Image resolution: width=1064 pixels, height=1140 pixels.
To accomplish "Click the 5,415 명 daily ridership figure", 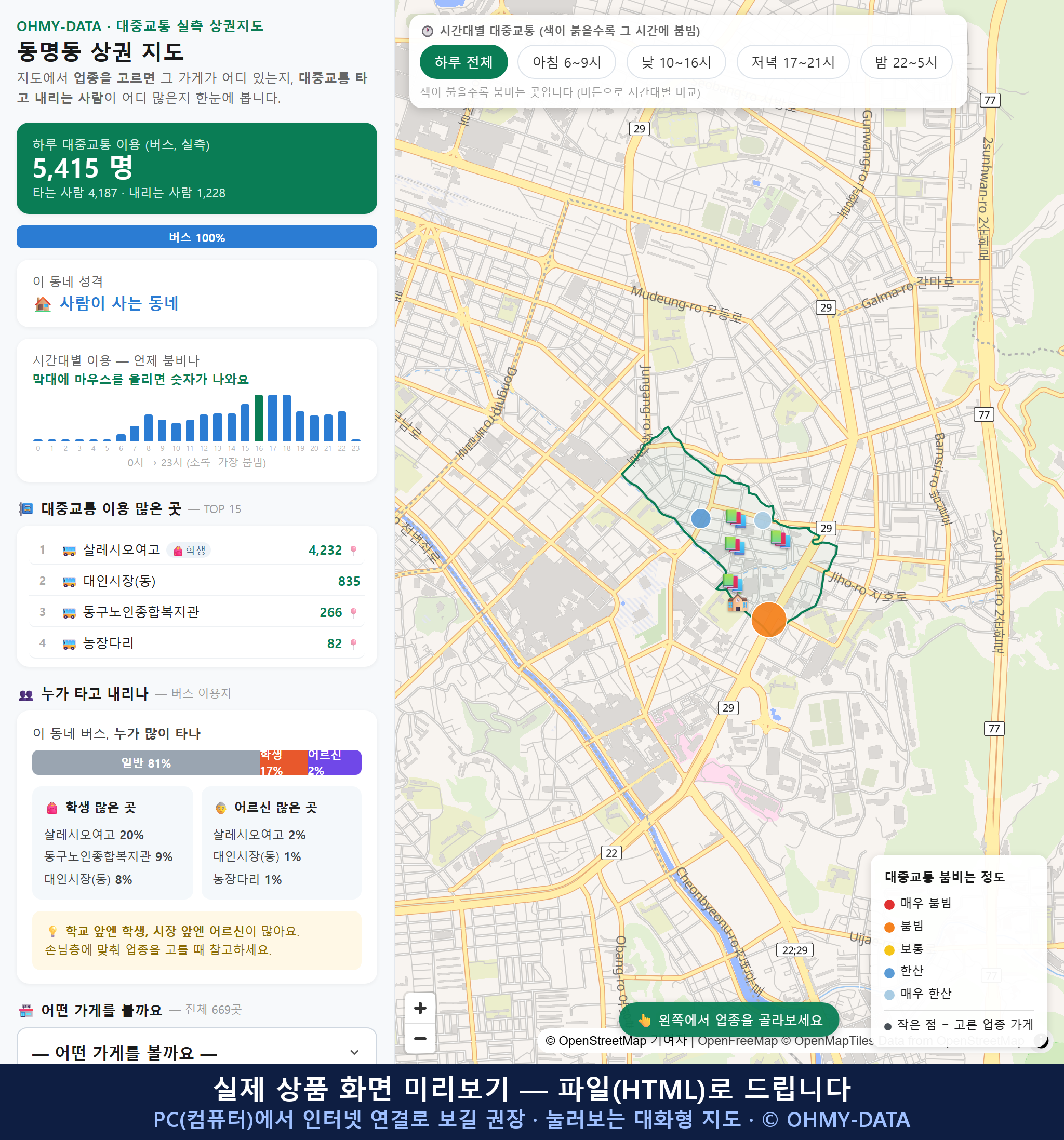I will pos(83,168).
